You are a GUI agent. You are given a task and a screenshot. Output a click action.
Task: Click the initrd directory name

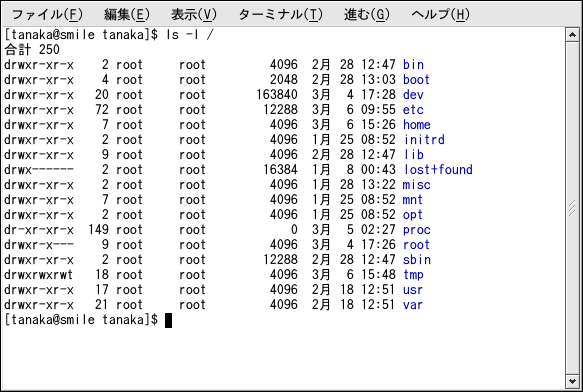tap(424, 139)
